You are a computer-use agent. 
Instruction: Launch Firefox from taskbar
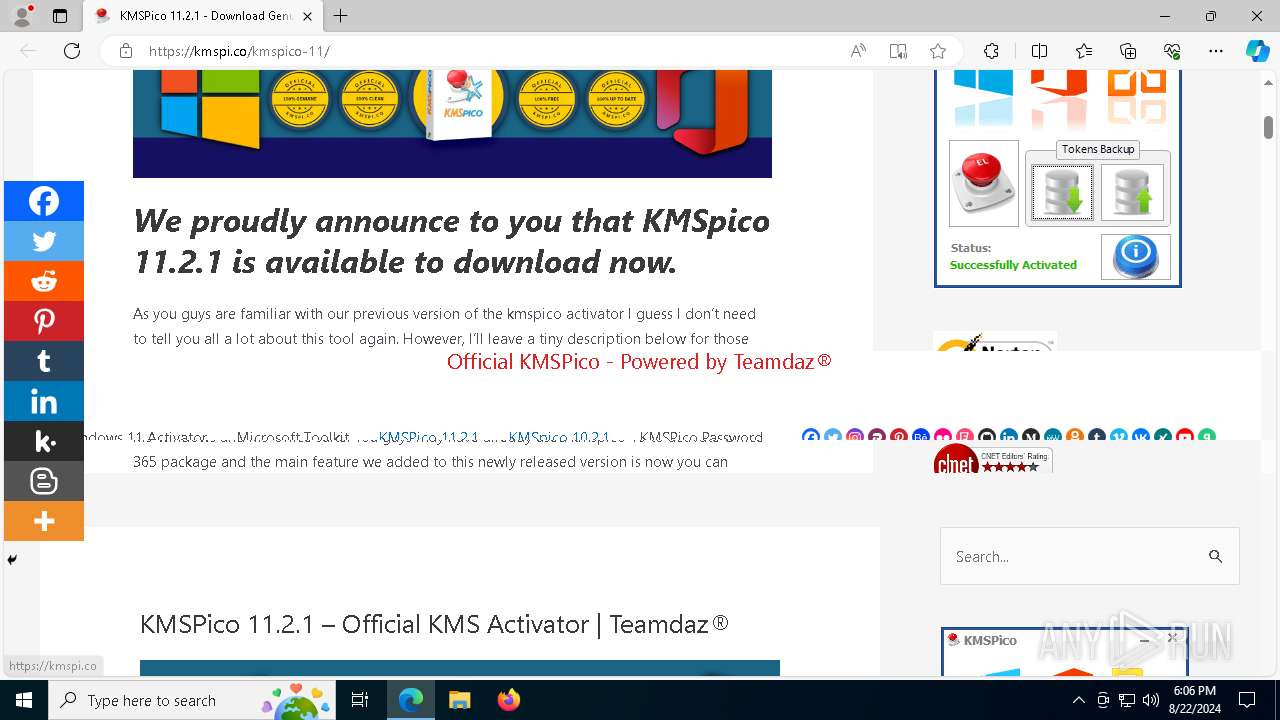pos(508,700)
